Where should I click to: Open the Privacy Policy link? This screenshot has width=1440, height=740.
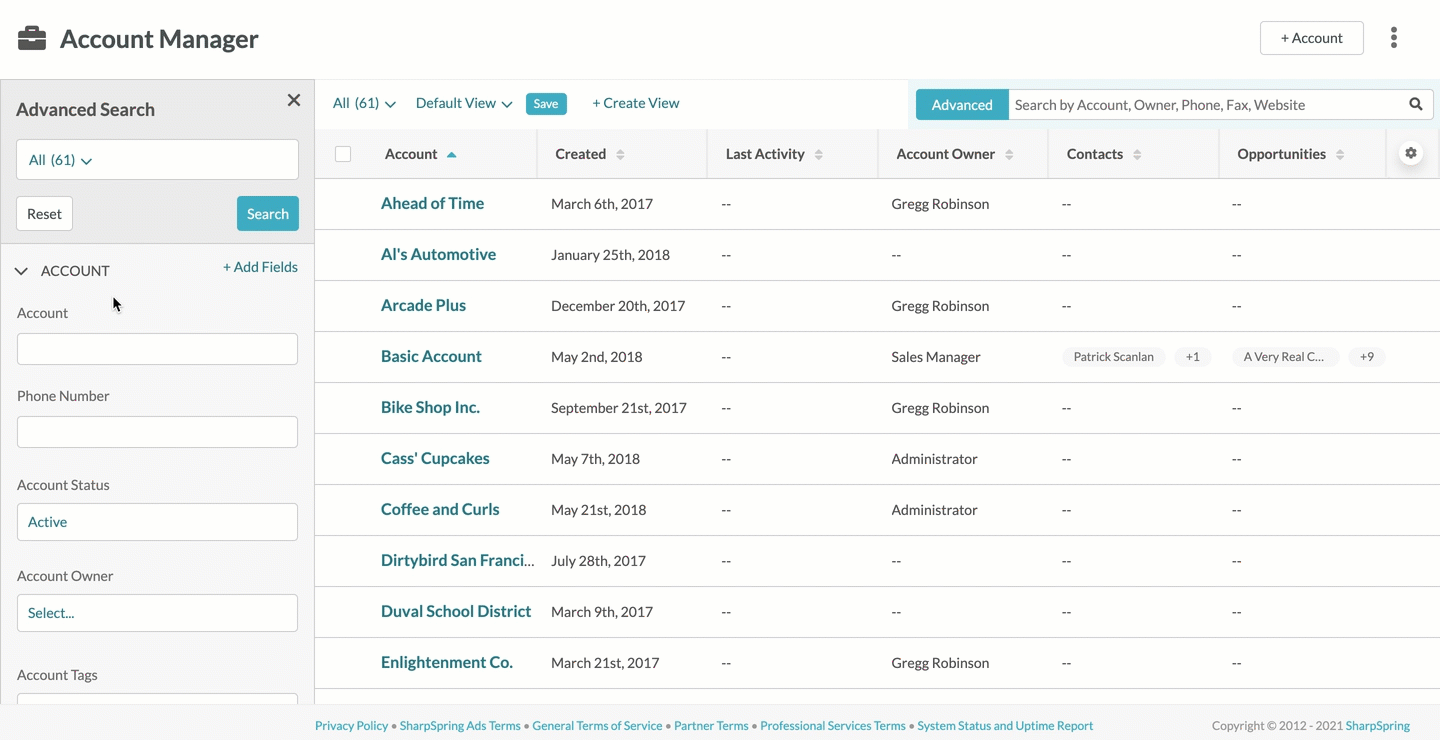click(351, 726)
